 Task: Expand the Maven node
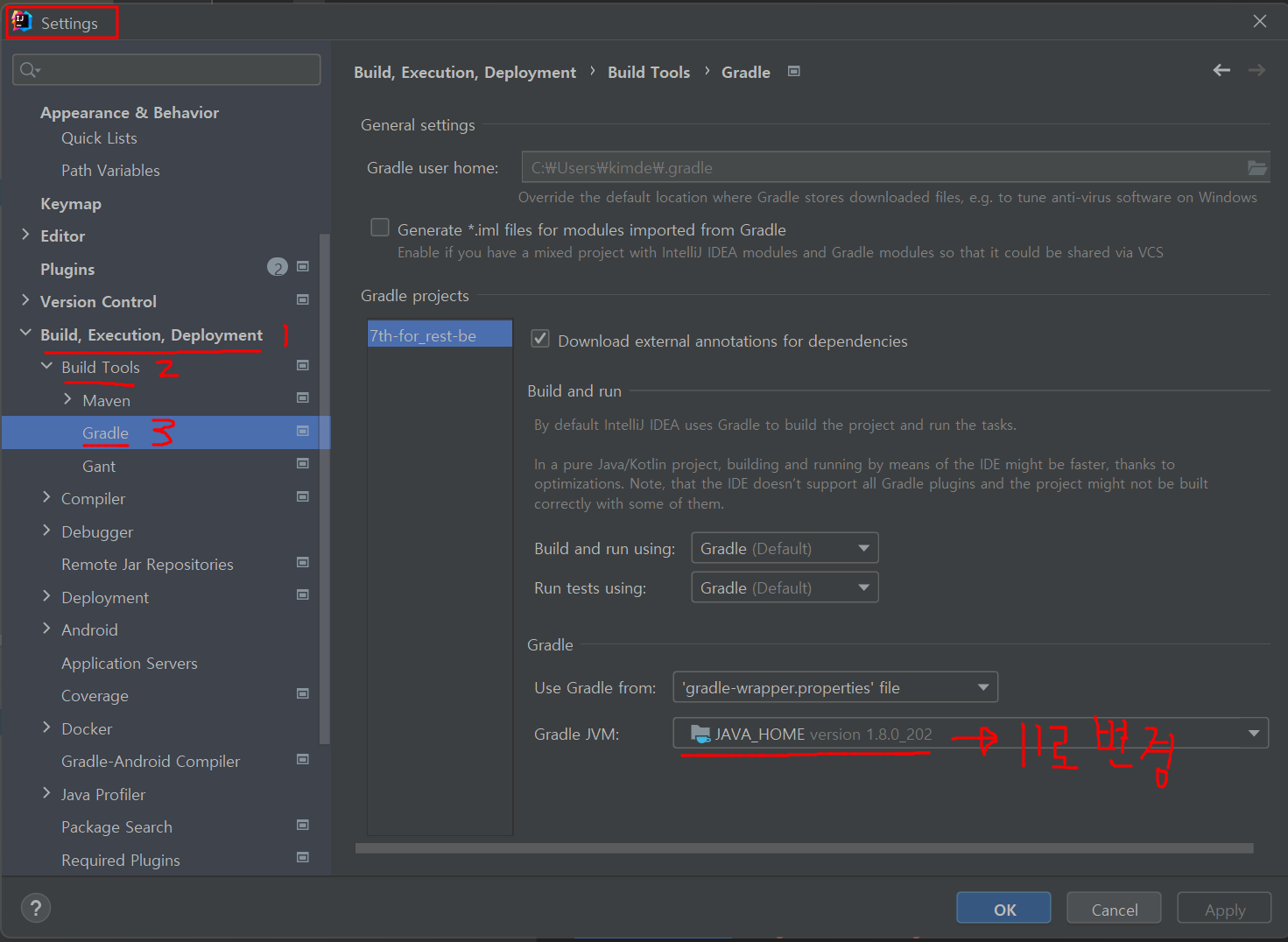point(67,398)
